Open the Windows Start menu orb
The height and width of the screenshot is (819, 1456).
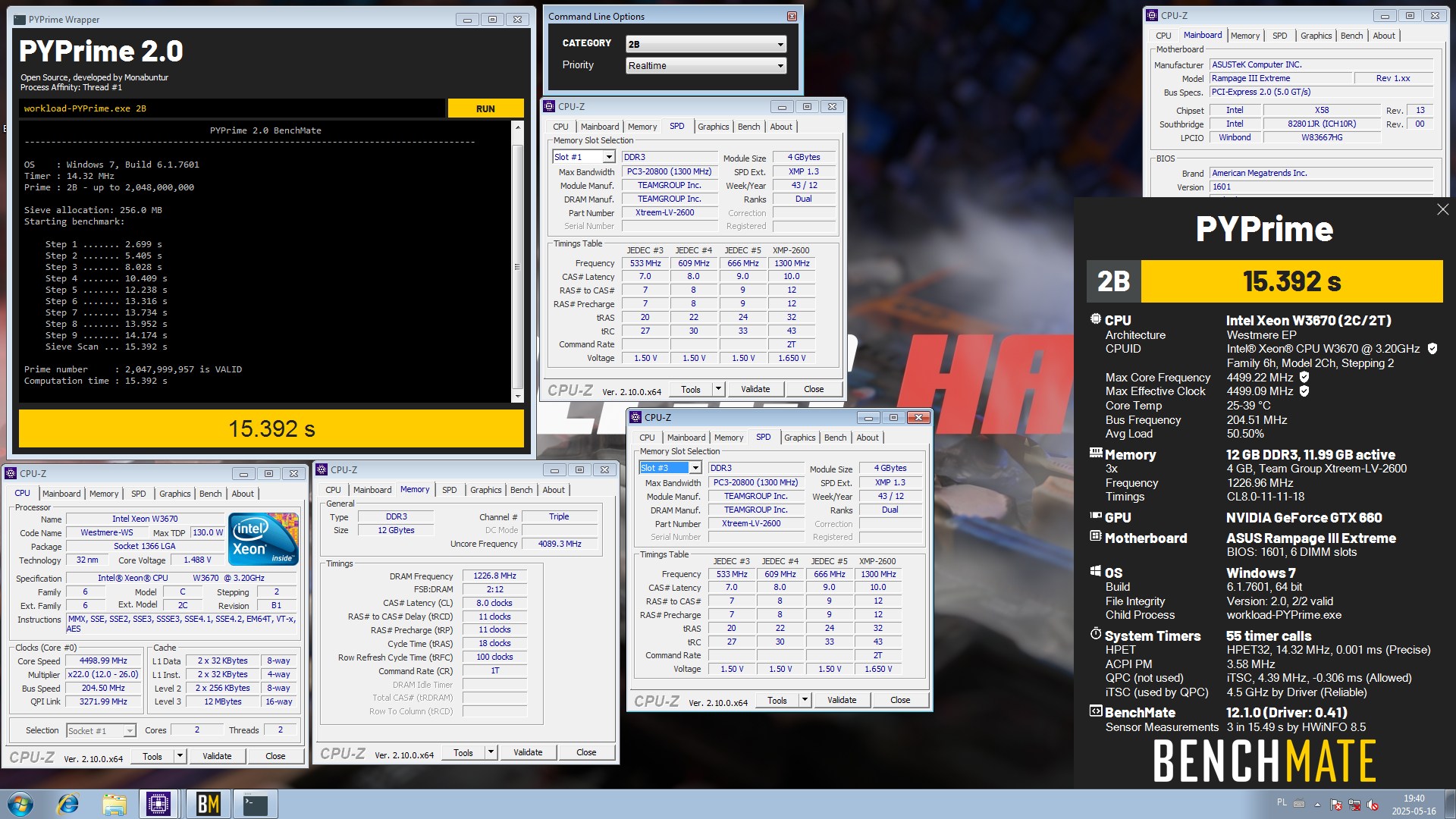(x=20, y=804)
